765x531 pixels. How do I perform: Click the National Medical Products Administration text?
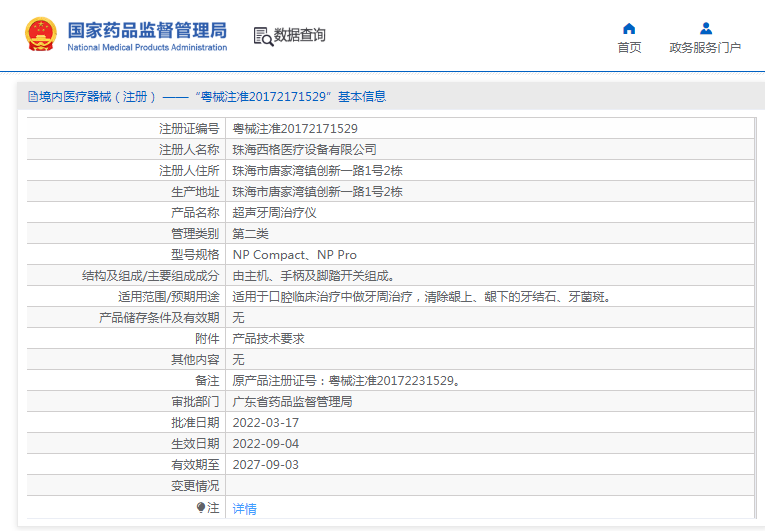point(147,47)
